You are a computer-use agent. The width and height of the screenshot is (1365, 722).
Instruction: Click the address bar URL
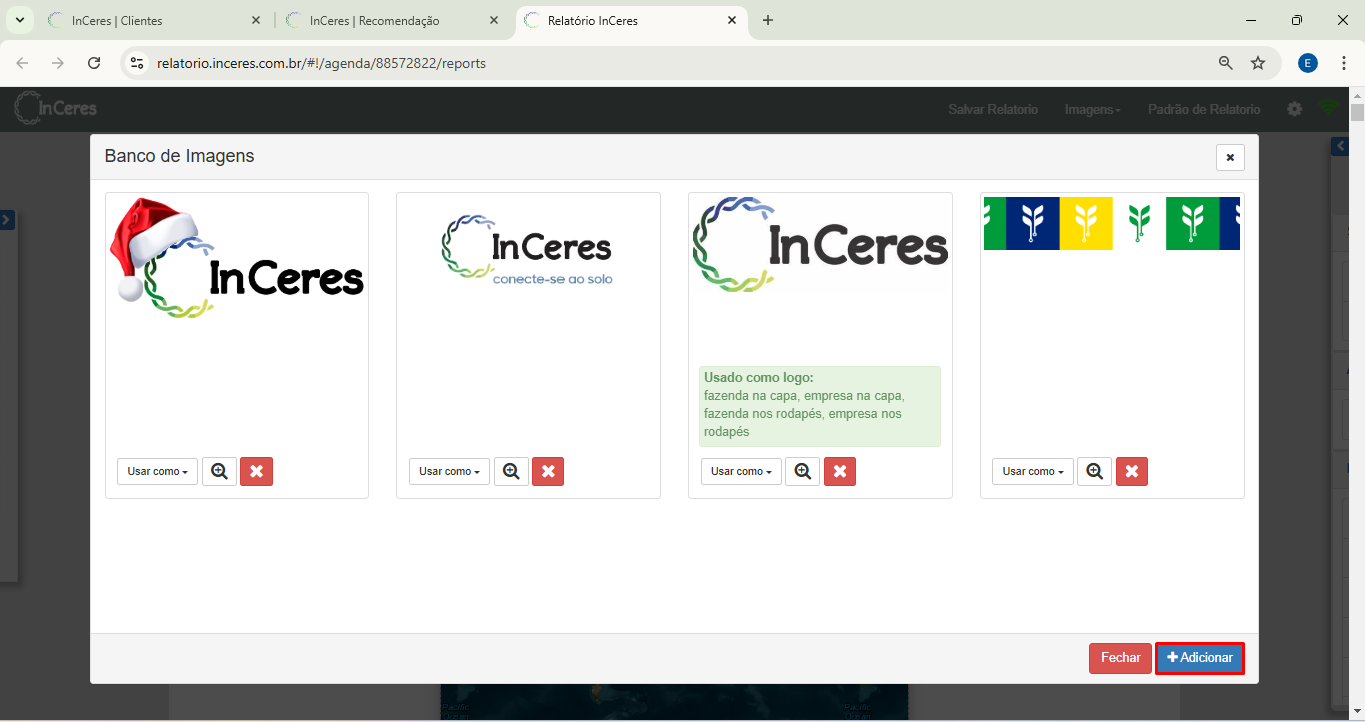click(321, 63)
